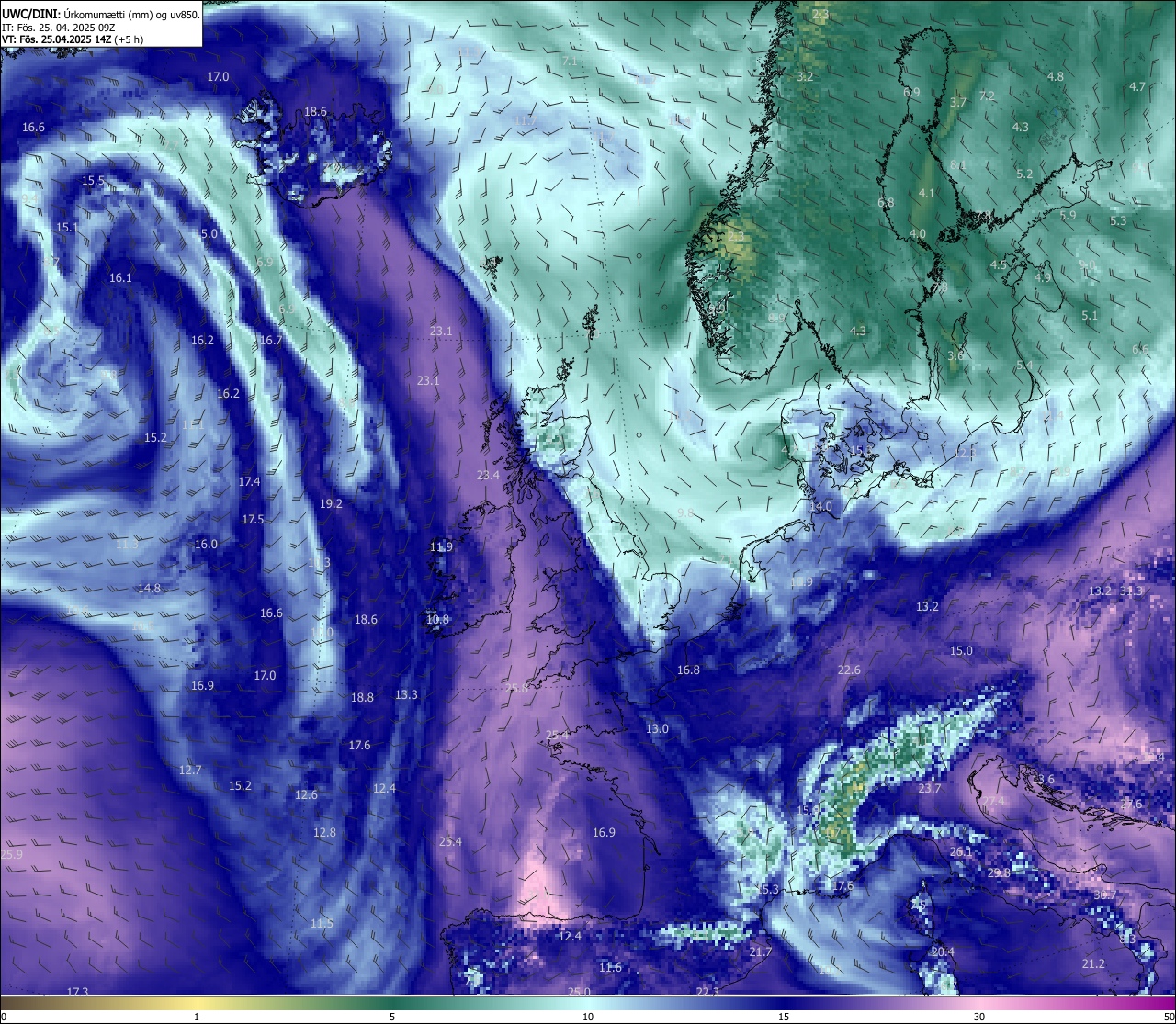Click the map value 16.8
This screenshot has width=1176, height=1024.
[688, 670]
